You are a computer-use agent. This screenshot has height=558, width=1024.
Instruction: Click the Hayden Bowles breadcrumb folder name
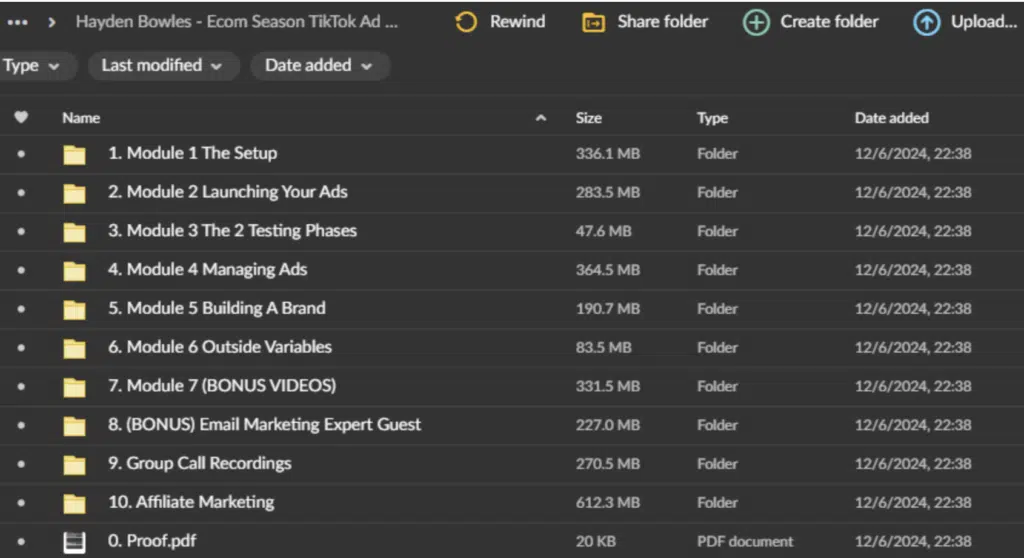[x=236, y=22]
